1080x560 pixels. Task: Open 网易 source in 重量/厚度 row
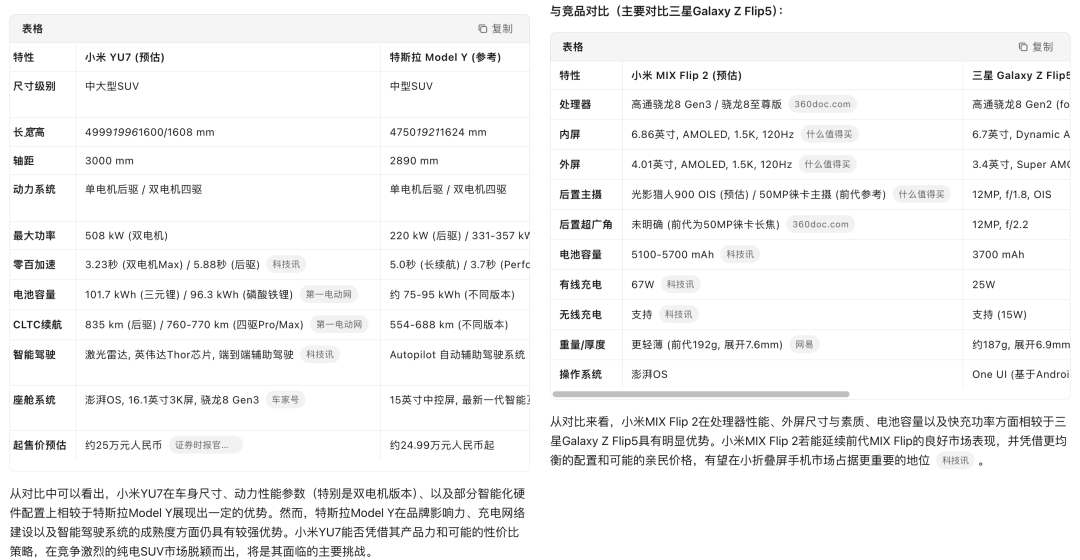(804, 344)
